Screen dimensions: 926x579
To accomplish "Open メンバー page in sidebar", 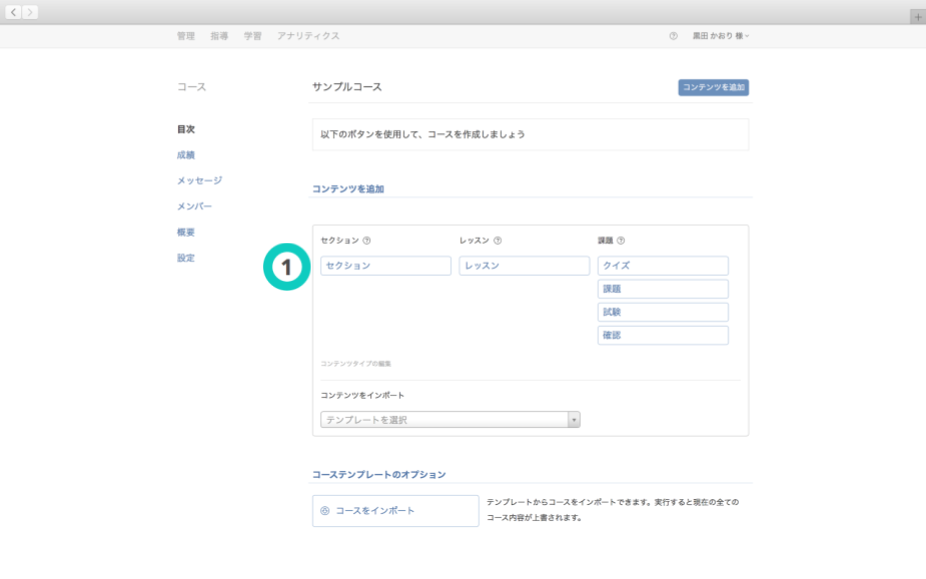I will [194, 206].
